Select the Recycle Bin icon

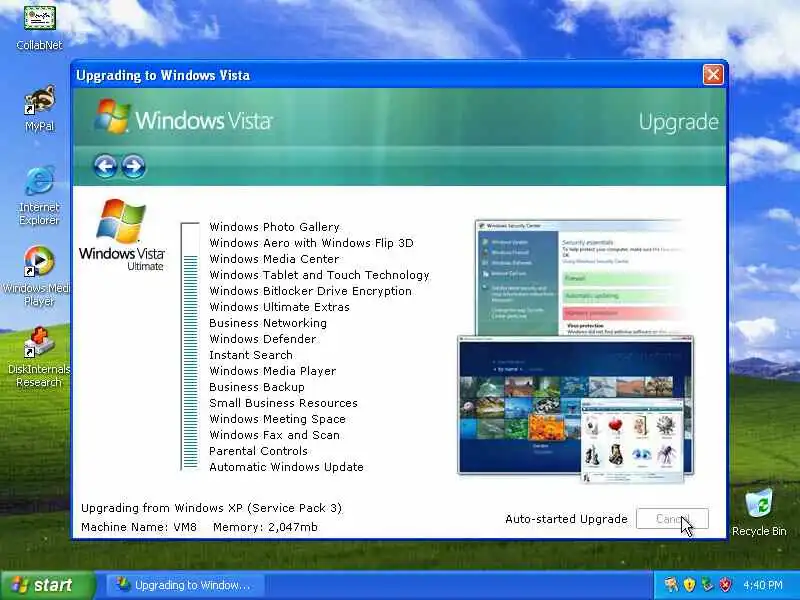point(759,512)
